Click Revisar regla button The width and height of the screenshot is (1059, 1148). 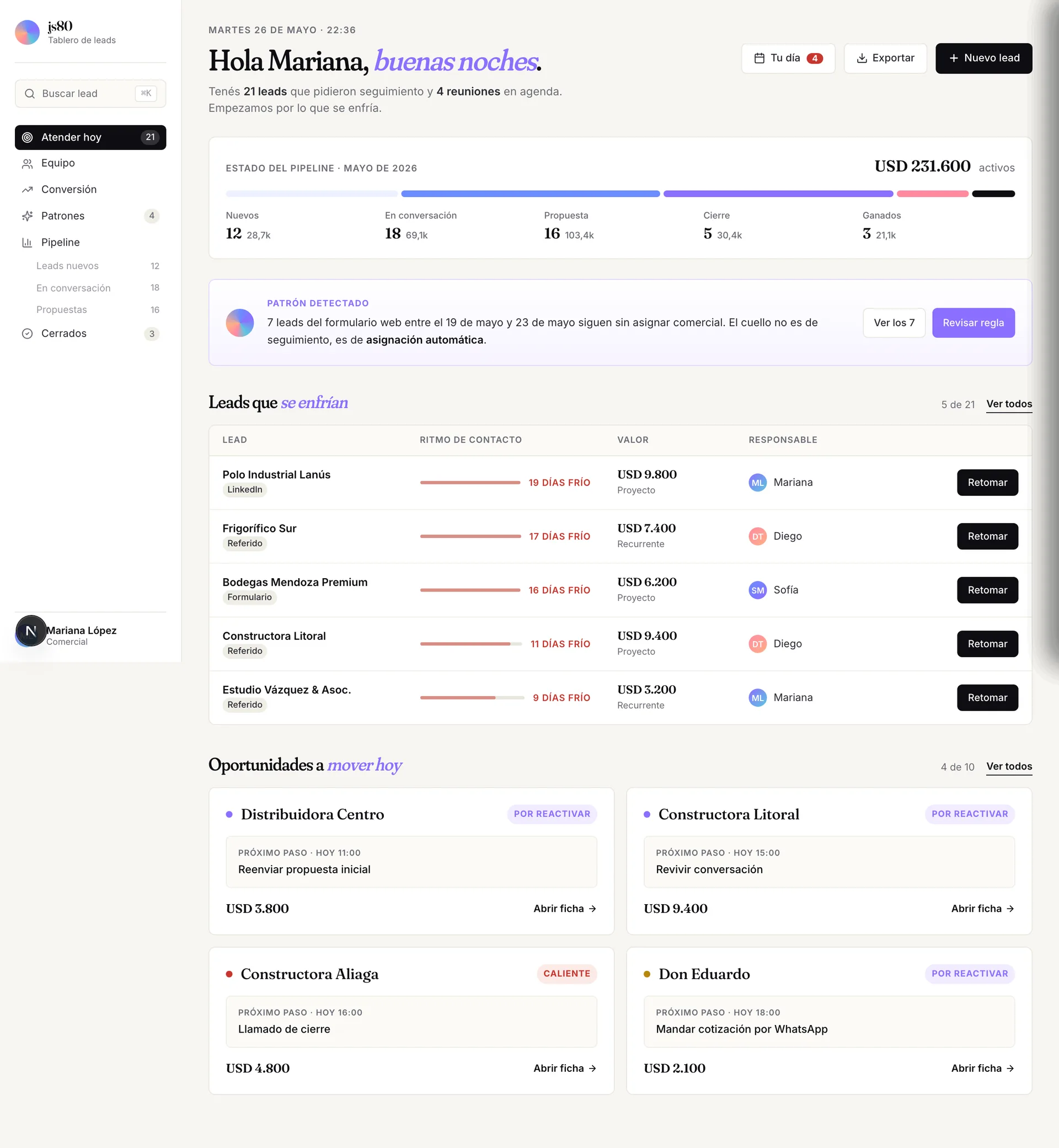[973, 323]
